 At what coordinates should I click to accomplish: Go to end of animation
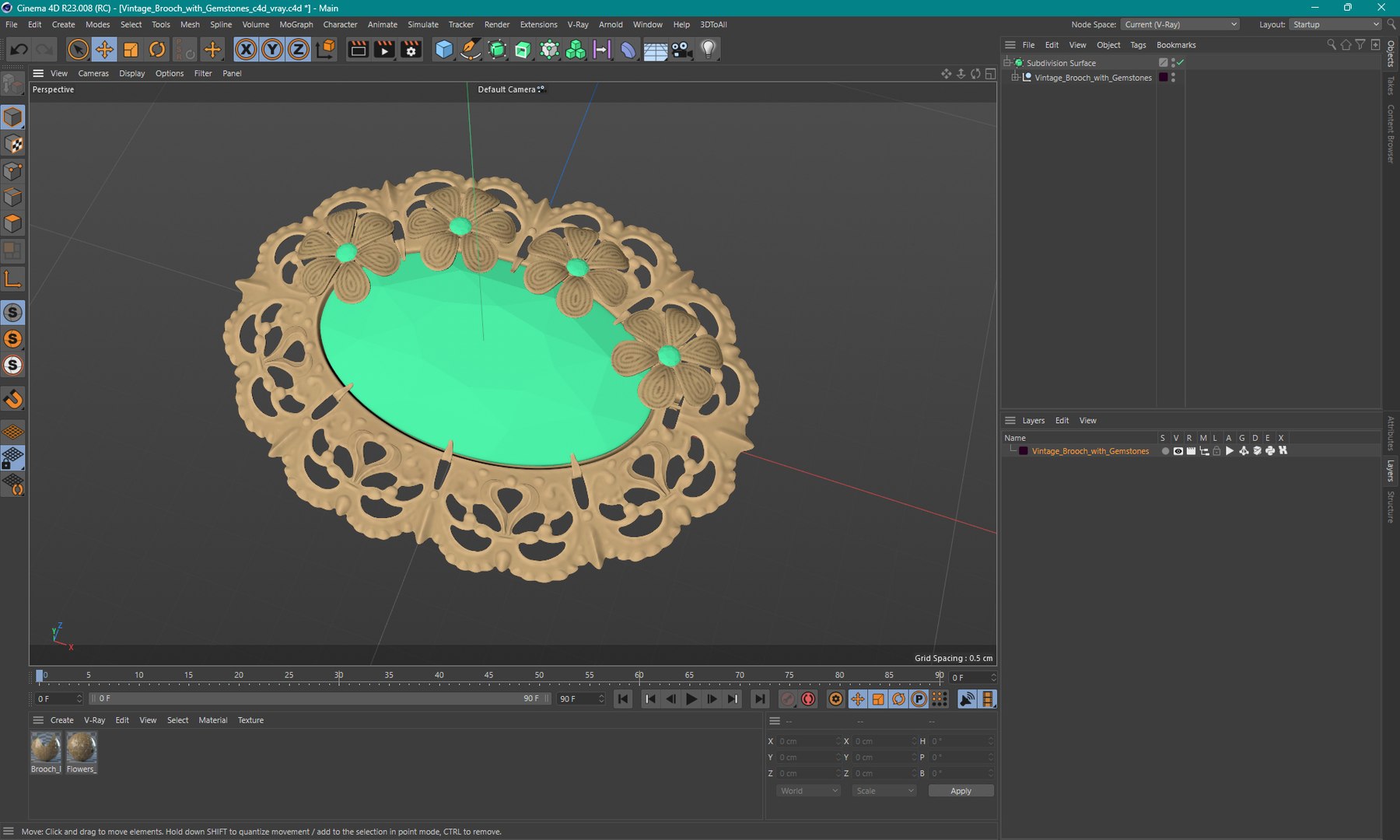[x=760, y=699]
